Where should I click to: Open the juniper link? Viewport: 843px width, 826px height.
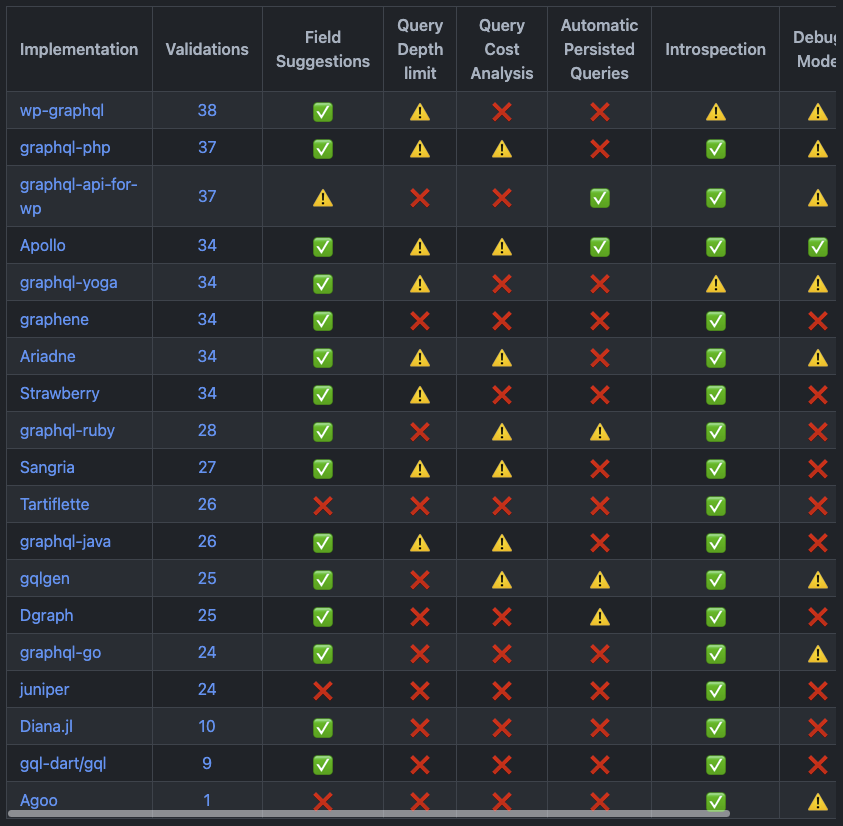[x=45, y=690]
